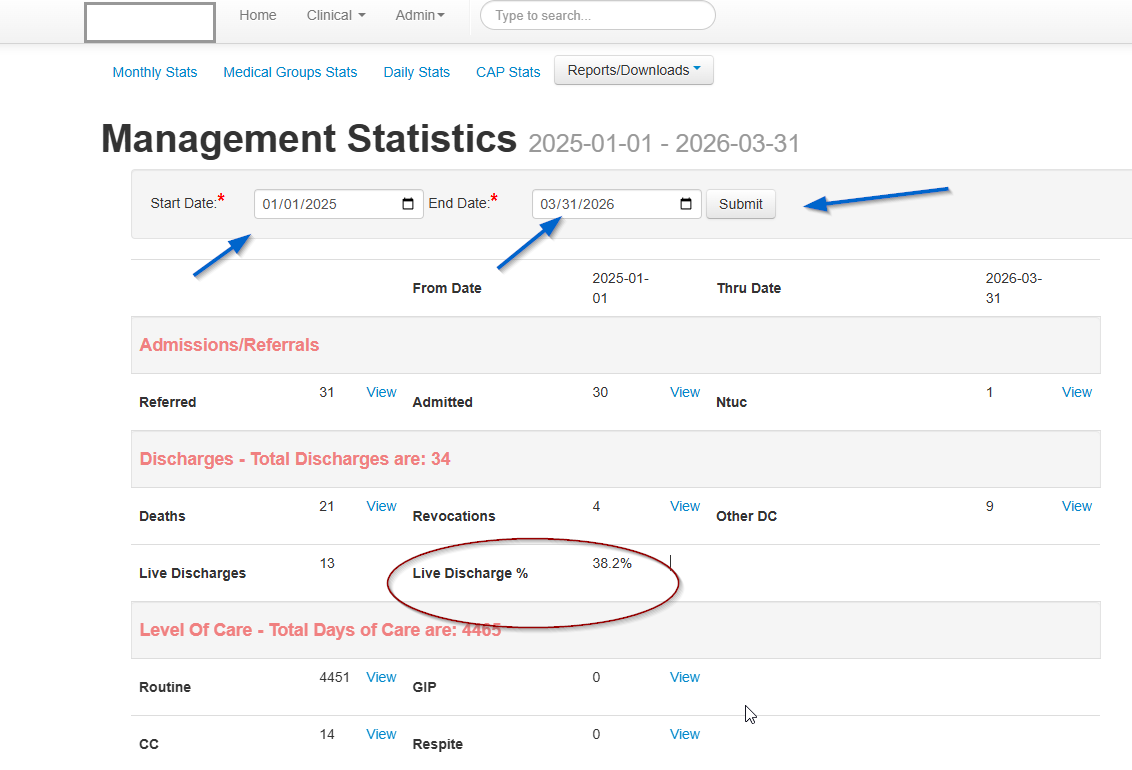Open the Start Date calendar picker icon
This screenshot has height=770, width=1132.
408,204
